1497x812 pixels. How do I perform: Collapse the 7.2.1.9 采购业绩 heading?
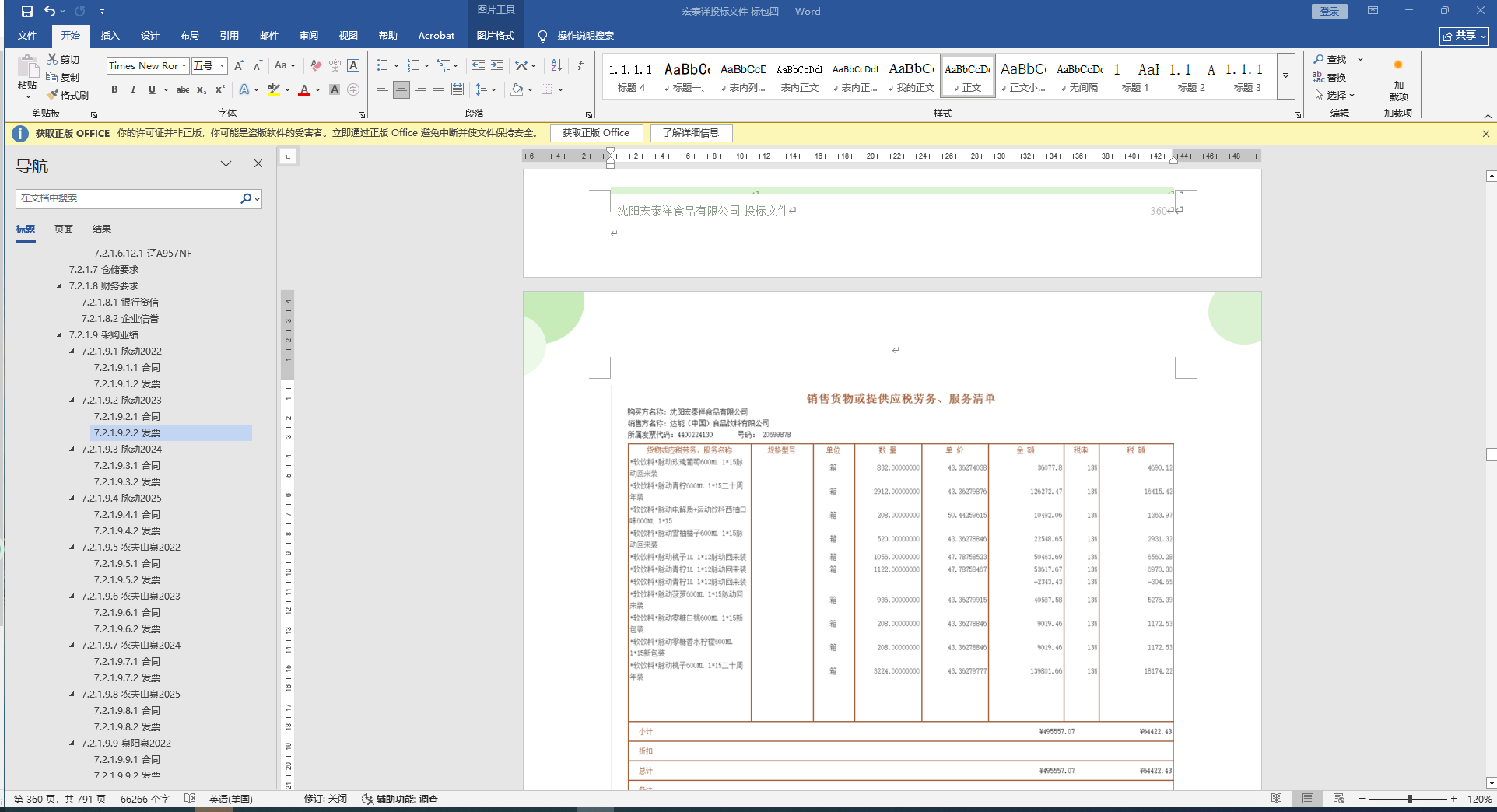click(60, 335)
